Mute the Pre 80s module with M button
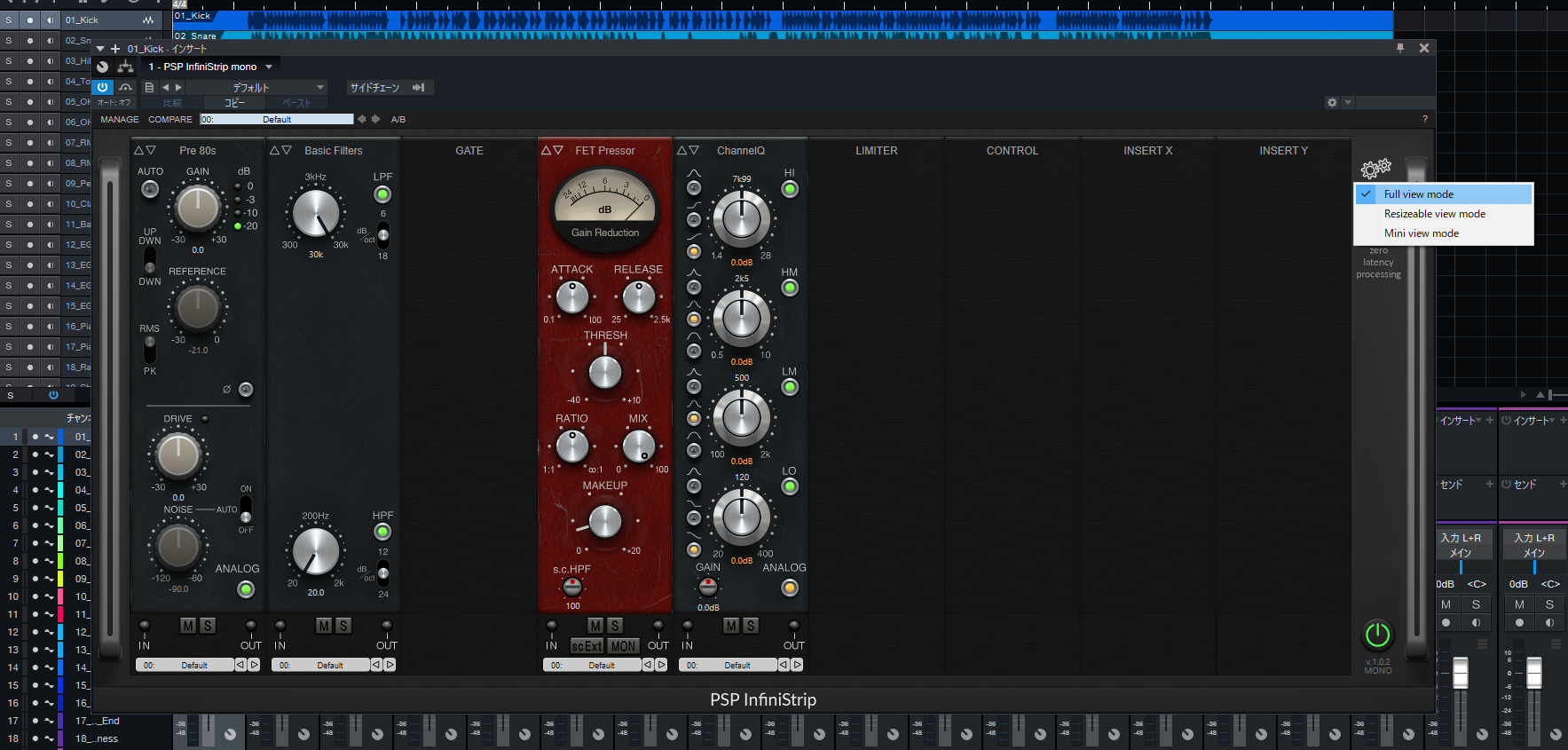The image size is (1568, 750). pos(188,626)
